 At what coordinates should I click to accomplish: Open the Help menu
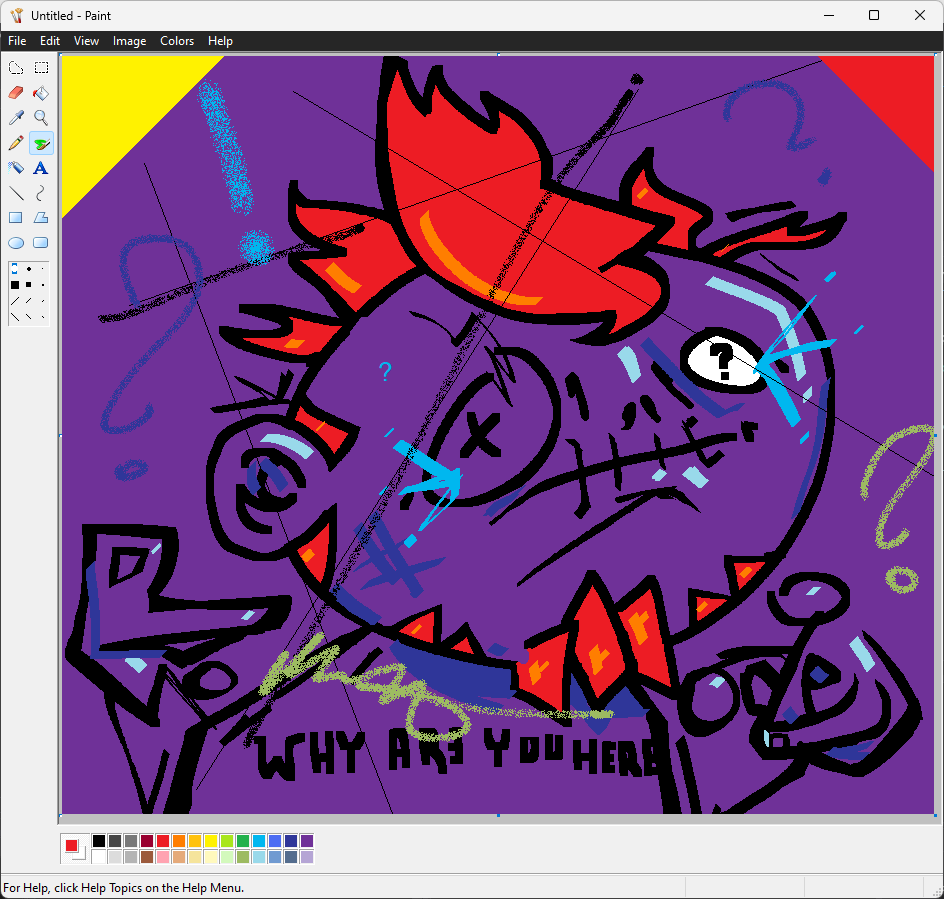click(220, 41)
